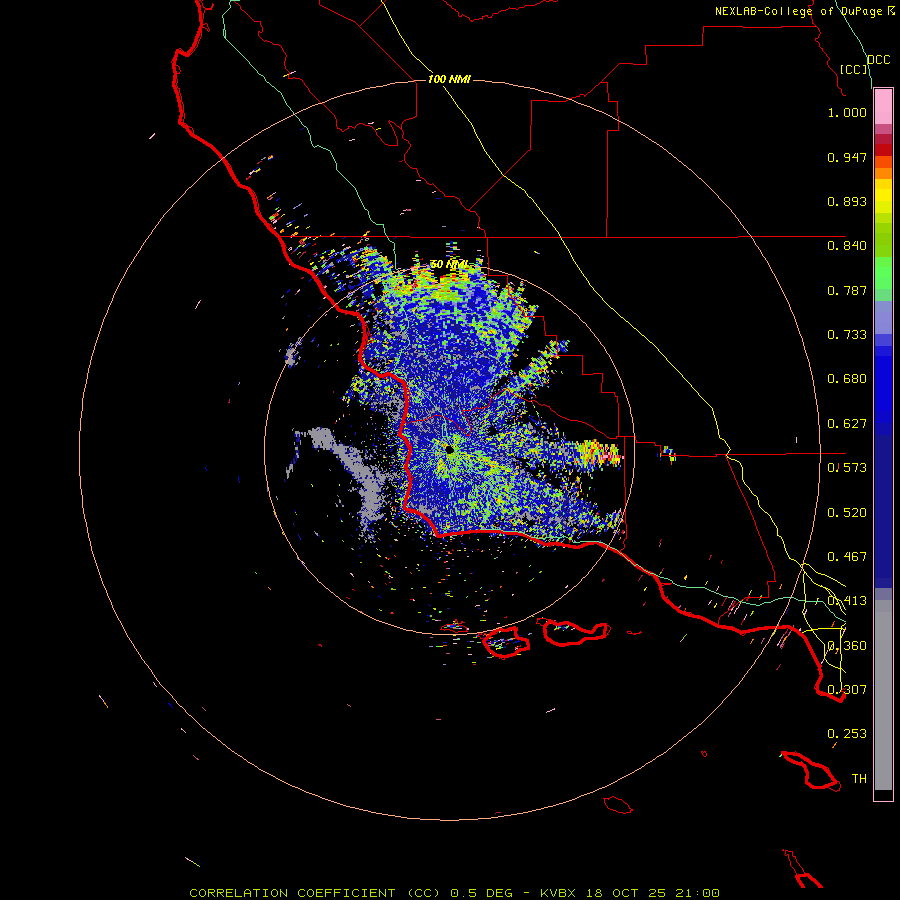Pick the pink top segment of the color bar

coord(883,107)
